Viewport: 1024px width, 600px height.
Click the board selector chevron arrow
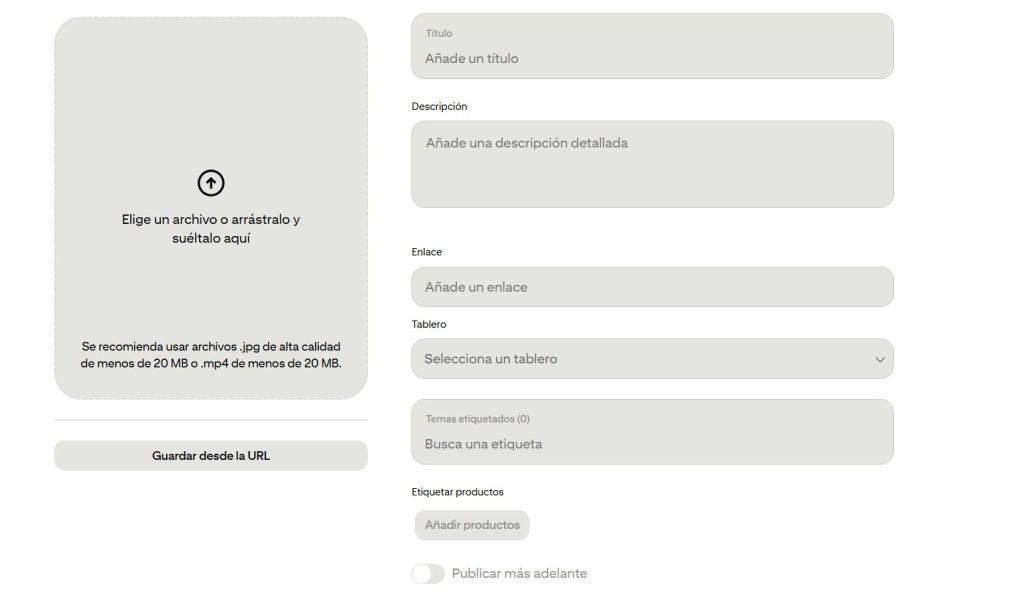[x=879, y=358]
